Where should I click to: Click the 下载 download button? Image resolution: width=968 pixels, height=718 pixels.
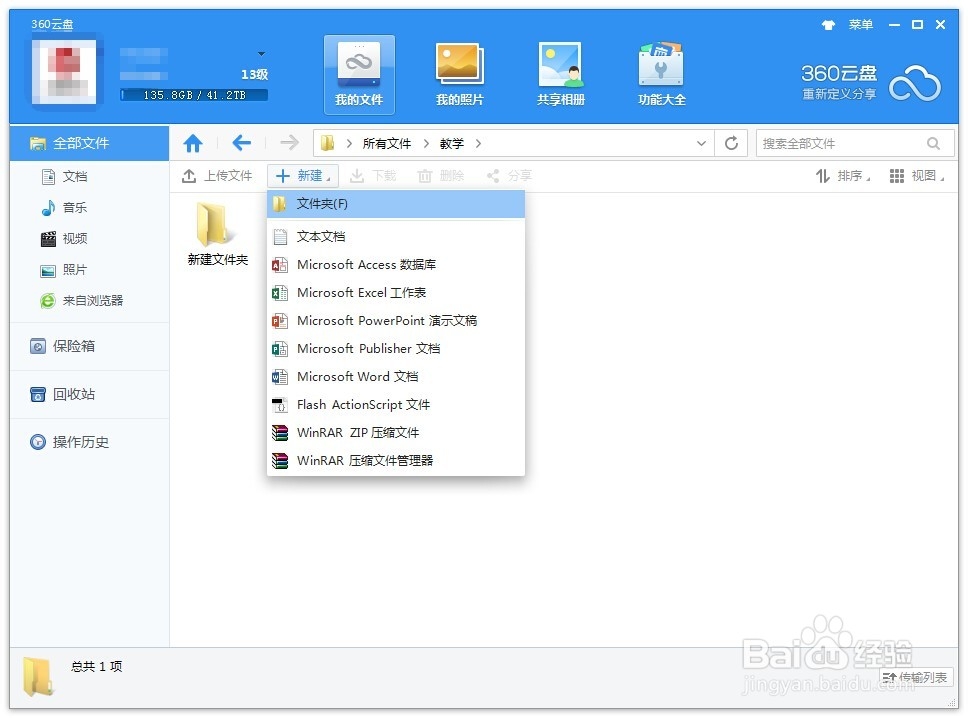pos(373,176)
